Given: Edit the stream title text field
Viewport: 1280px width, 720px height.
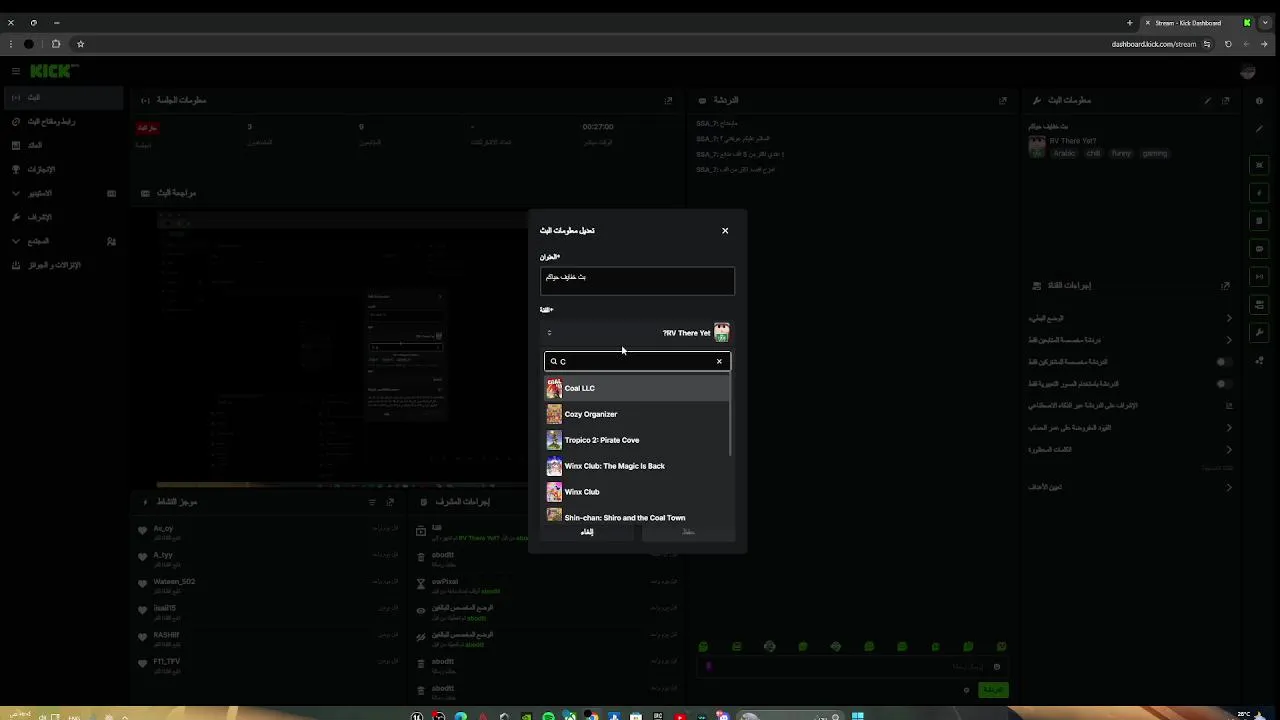Looking at the screenshot, I should 637,281.
